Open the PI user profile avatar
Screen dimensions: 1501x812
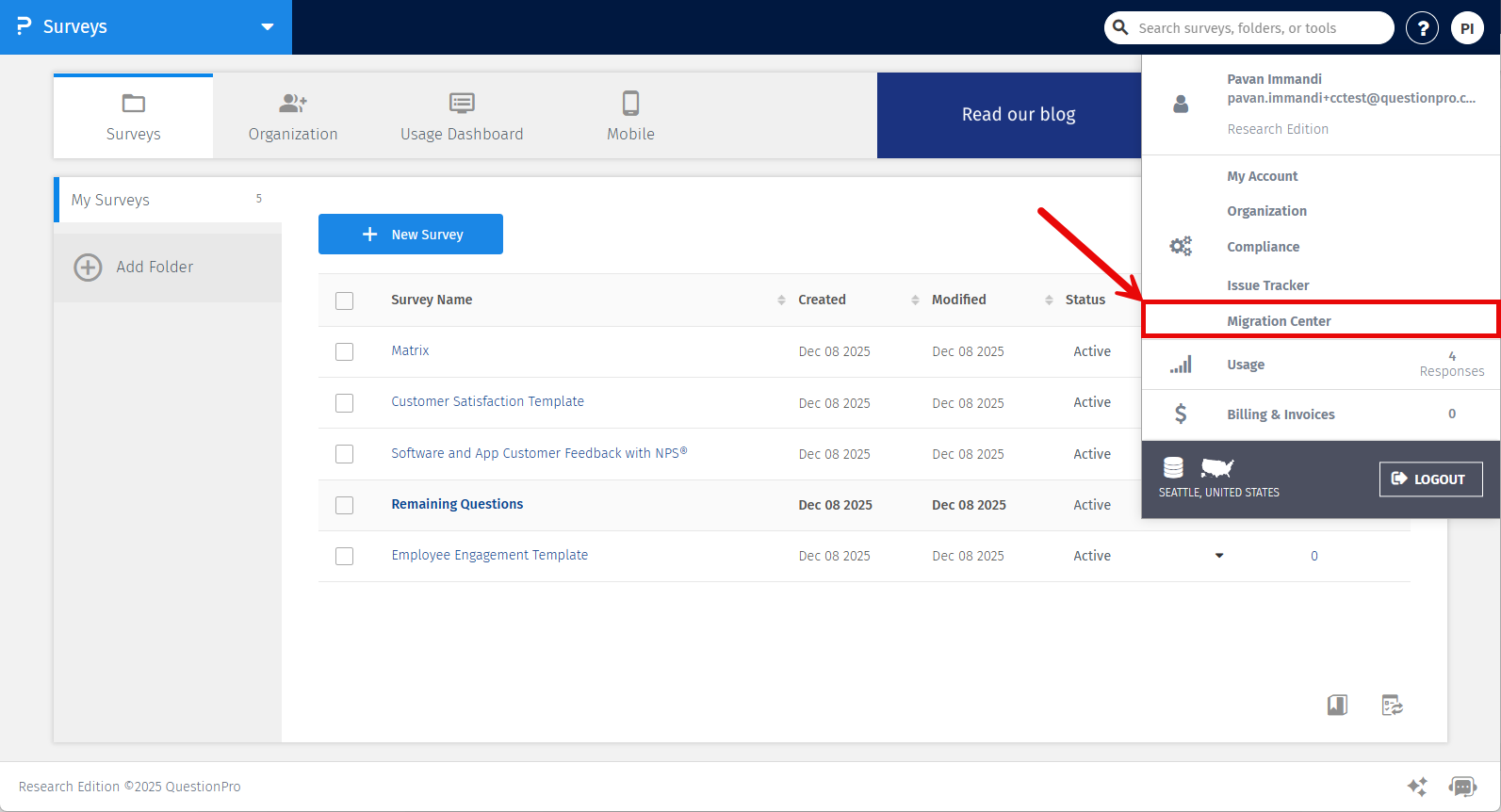[x=1466, y=28]
